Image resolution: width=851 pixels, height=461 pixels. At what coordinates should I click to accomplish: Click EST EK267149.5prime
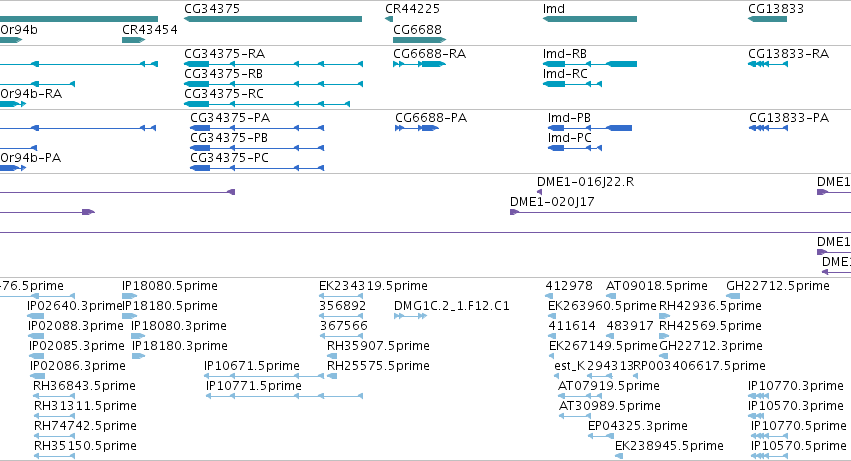[x=604, y=346]
